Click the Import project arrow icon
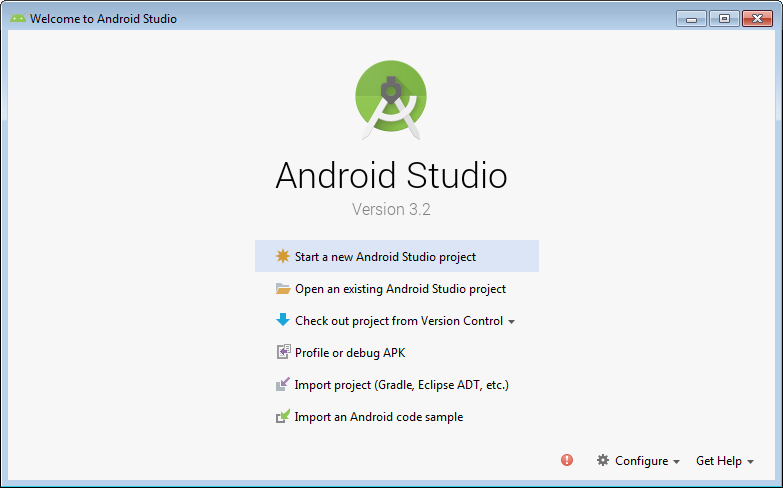 point(283,385)
